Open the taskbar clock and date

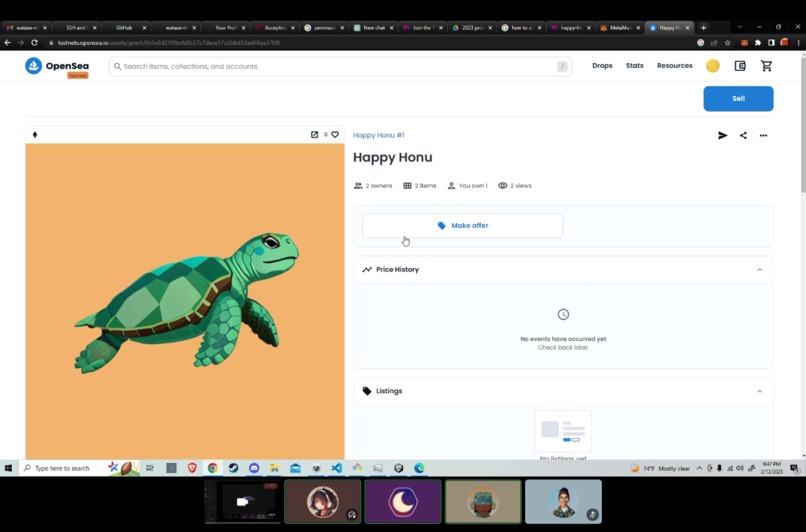[772, 468]
